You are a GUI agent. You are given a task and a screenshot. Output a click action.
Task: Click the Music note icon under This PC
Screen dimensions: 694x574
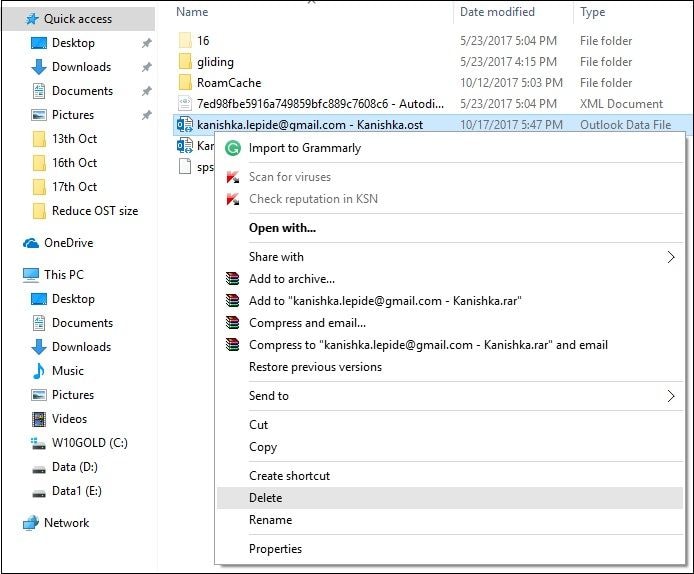pyautogui.click(x=39, y=371)
